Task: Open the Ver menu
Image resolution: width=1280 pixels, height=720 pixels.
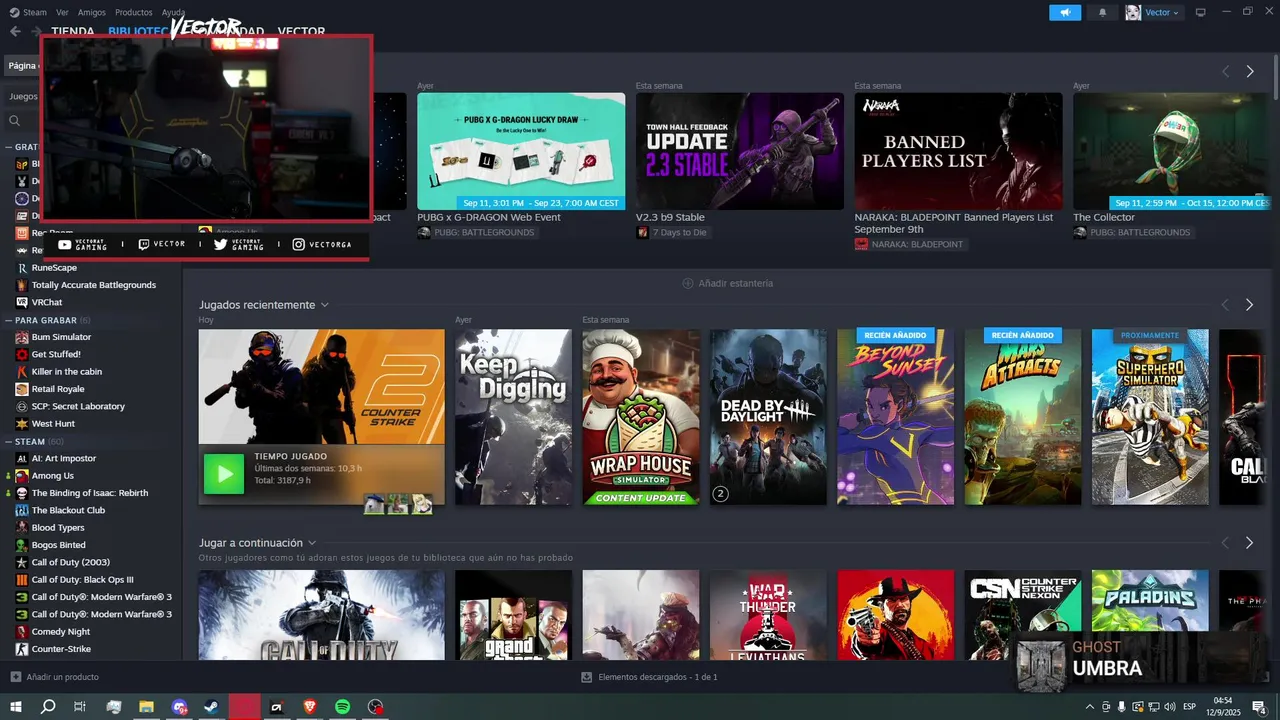Action: click(63, 12)
